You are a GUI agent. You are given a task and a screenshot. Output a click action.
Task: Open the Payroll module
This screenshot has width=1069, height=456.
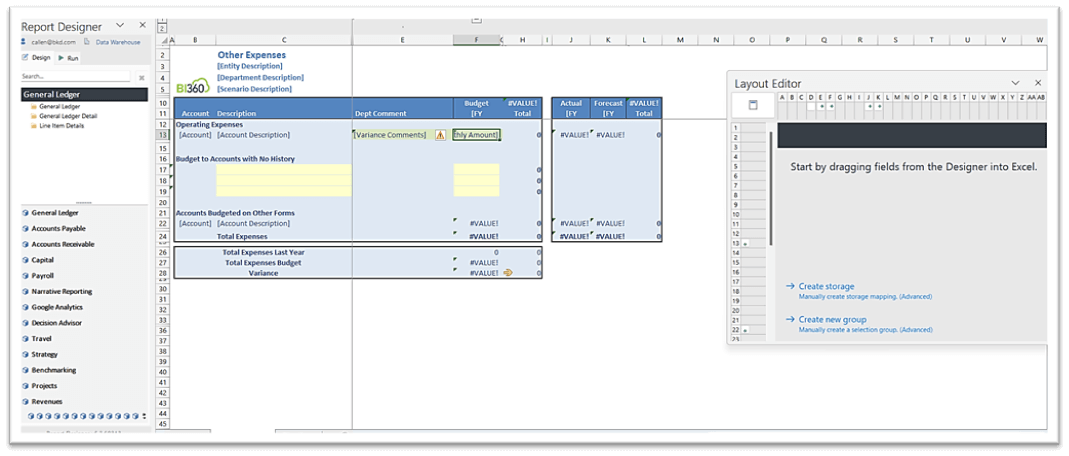click(42, 275)
